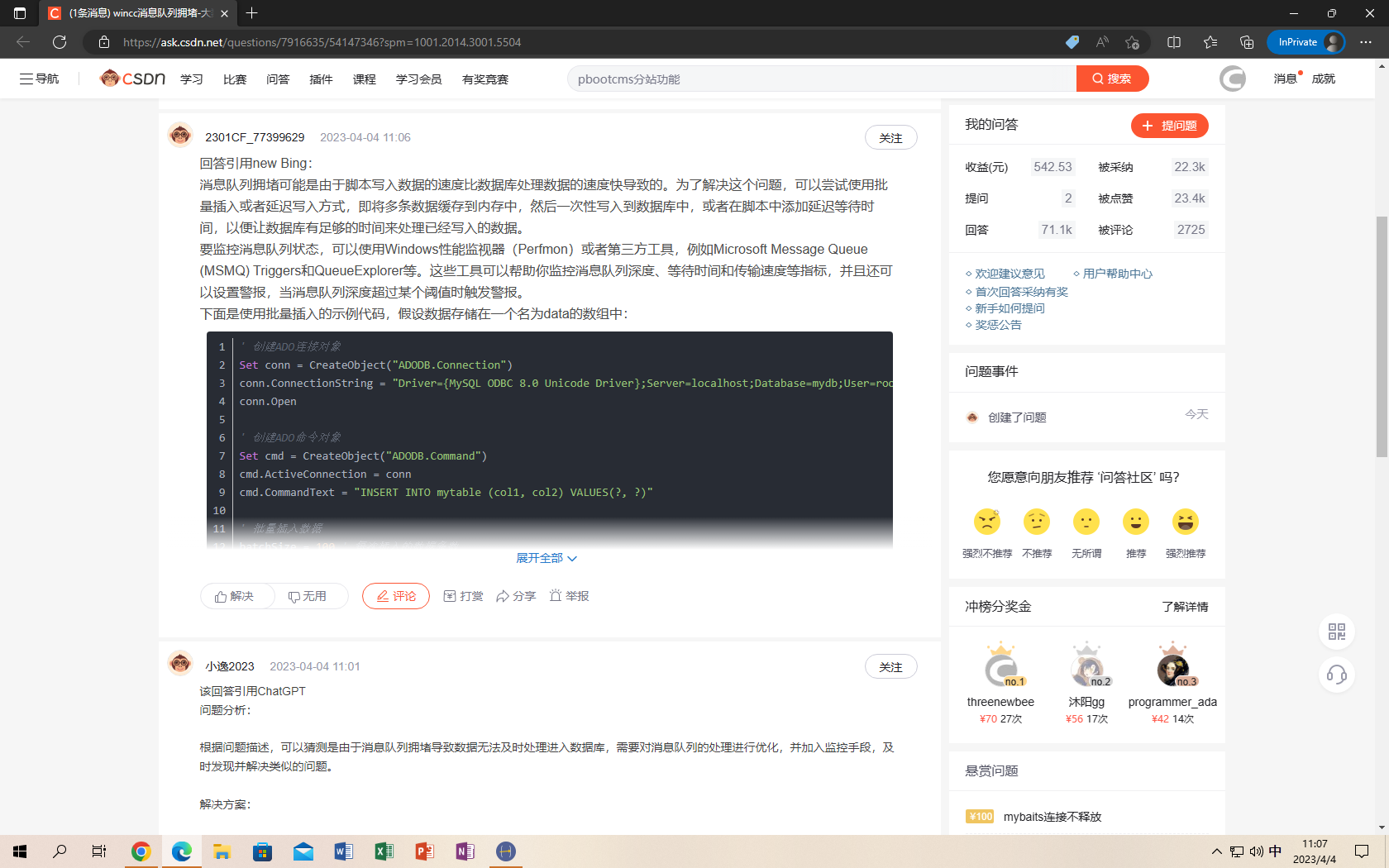Viewport: 1389px width, 868px height.
Task: Mark first answer as 解决
Action: click(235, 596)
